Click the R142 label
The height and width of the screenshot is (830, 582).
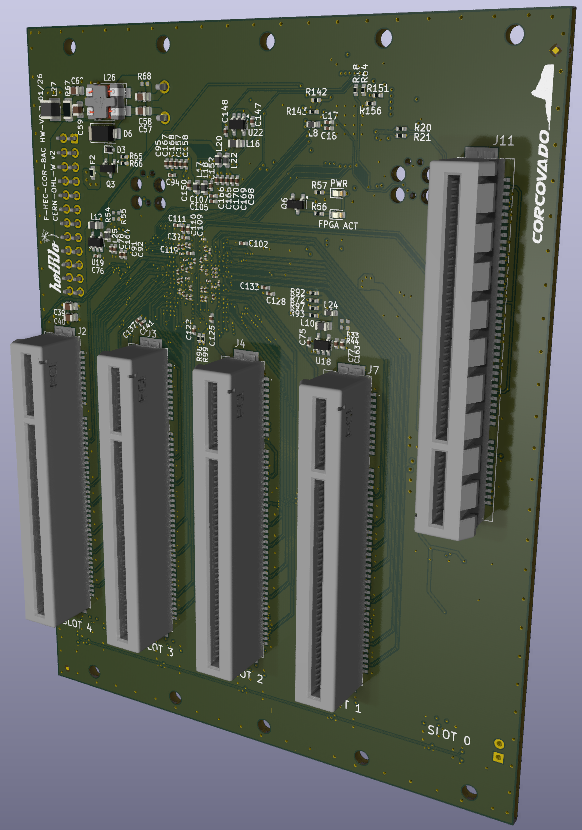pos(316,92)
